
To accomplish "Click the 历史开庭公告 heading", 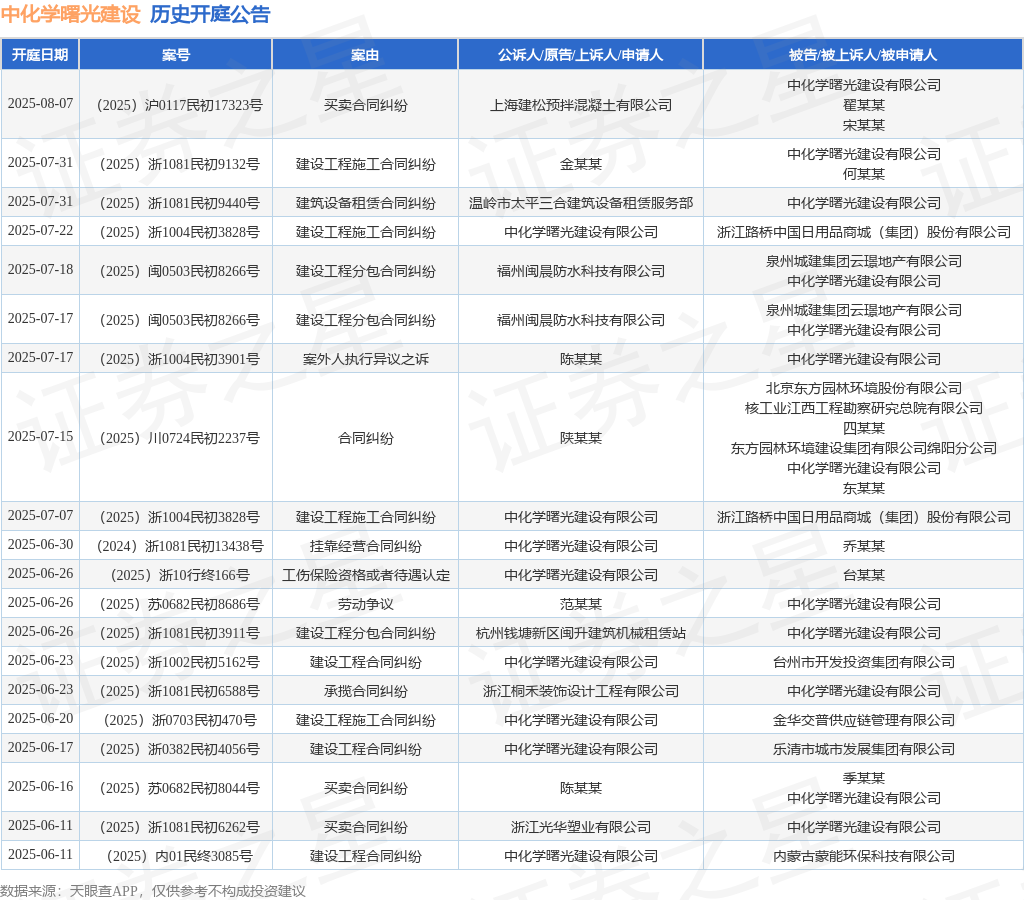I will point(210,14).
